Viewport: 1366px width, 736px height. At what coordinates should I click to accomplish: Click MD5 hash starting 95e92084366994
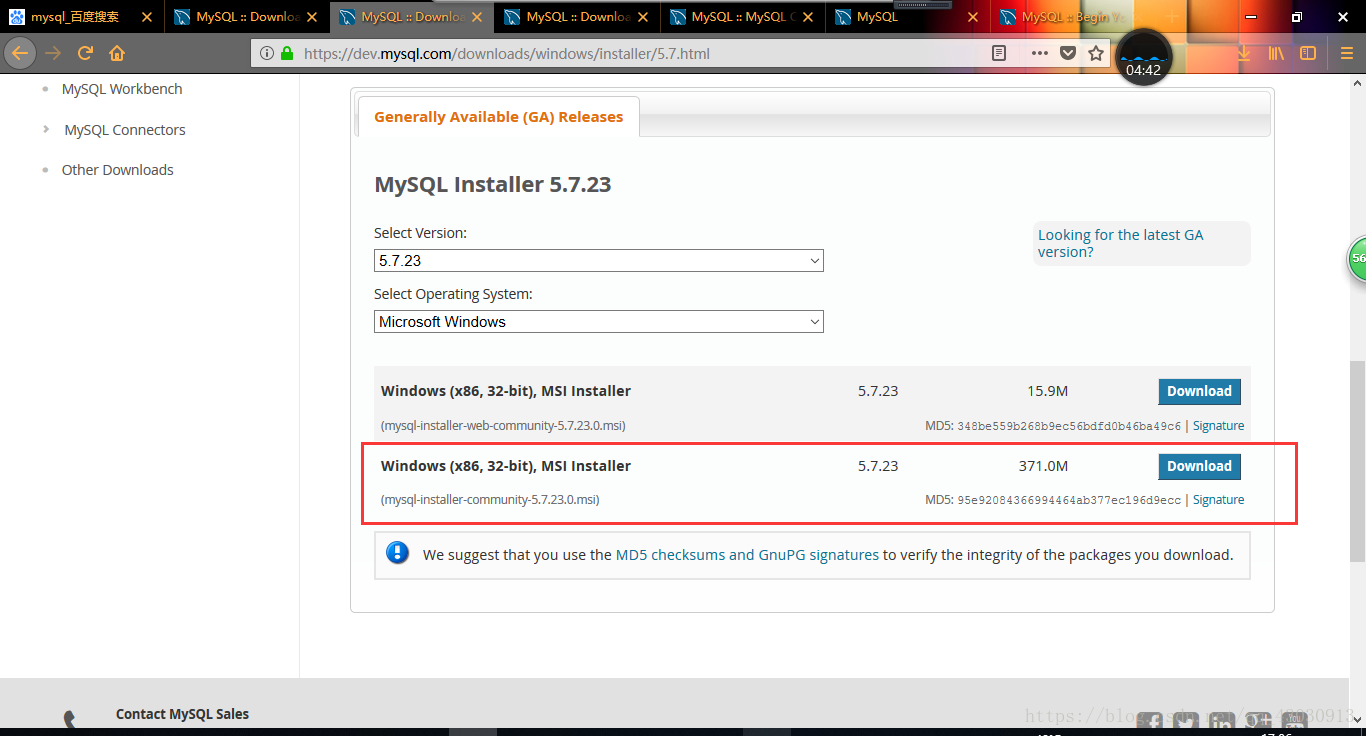[1069, 500]
